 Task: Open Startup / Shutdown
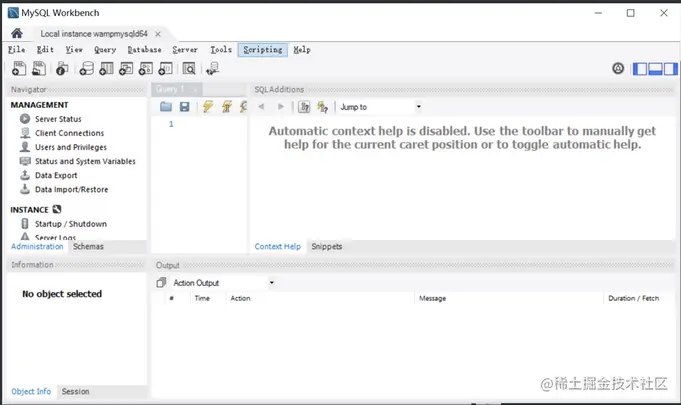(71, 224)
